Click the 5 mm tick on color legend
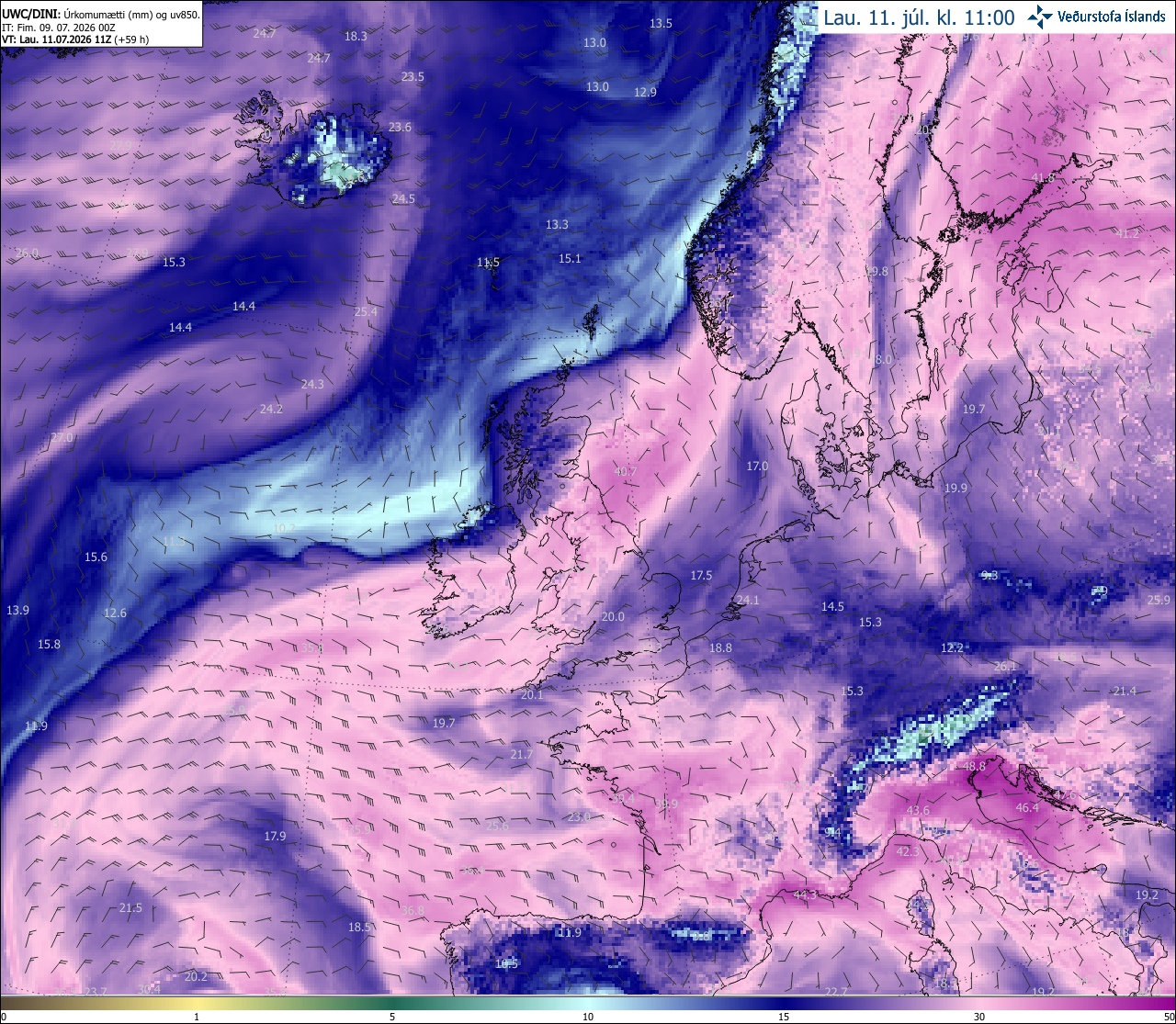 pos(392,1017)
